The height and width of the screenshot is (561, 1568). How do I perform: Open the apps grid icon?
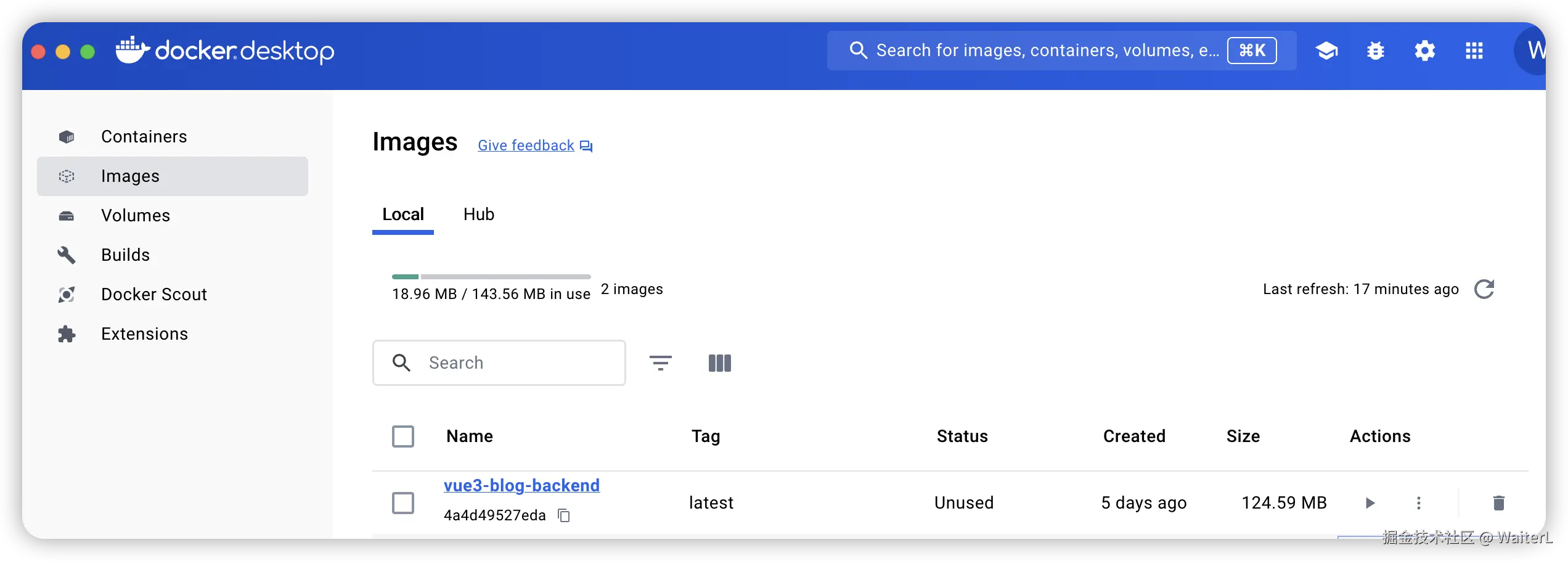point(1474,51)
